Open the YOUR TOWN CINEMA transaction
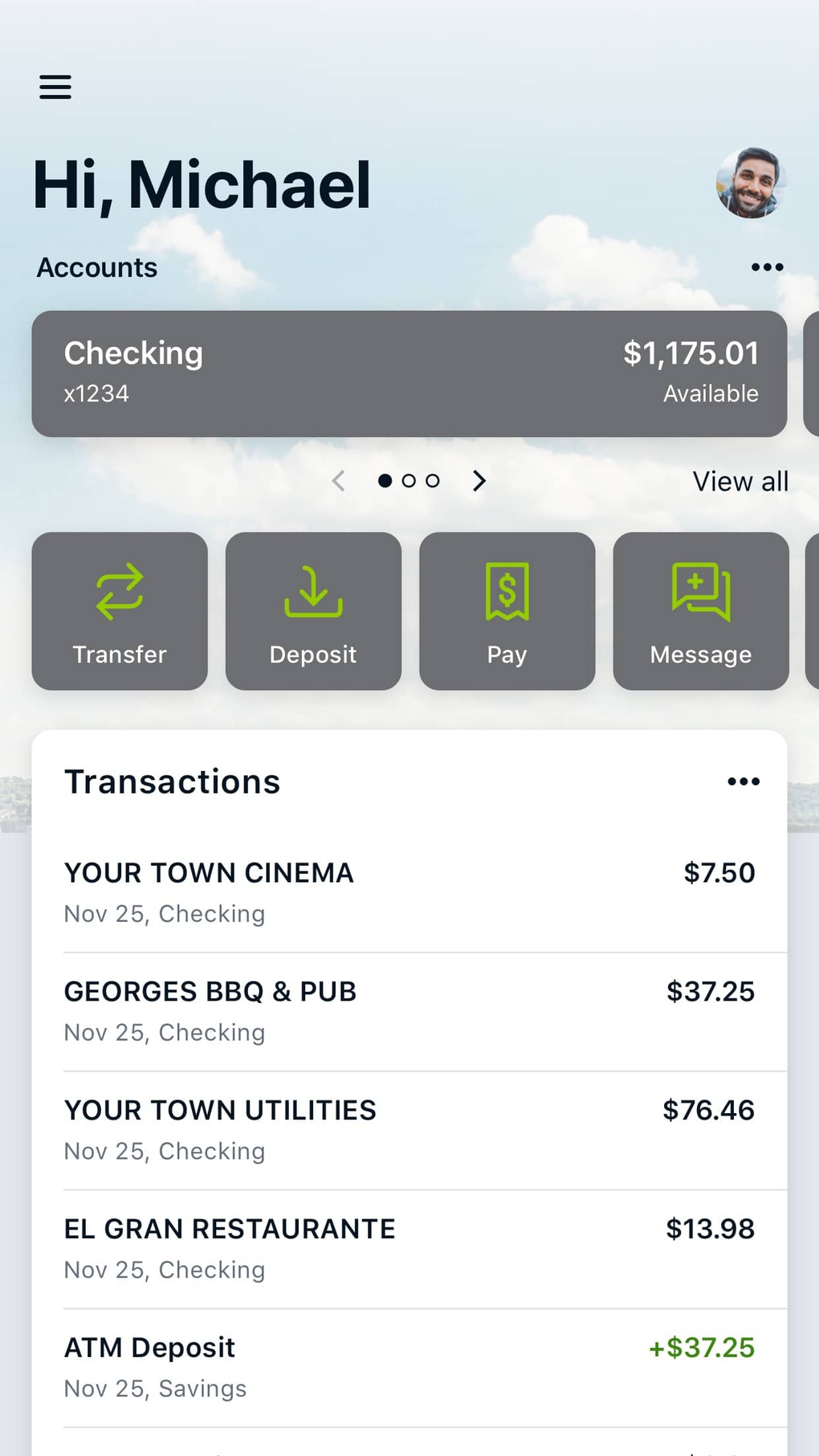Viewport: 819px width, 1456px height. [409, 892]
